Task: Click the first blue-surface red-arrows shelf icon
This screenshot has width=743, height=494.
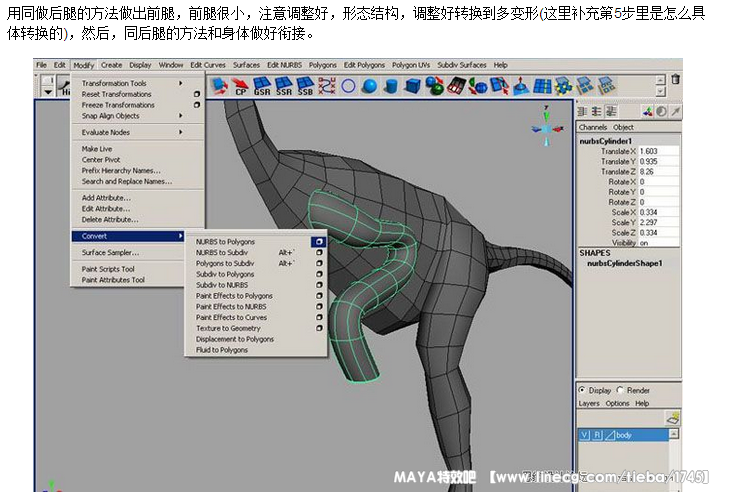Action: [219, 86]
